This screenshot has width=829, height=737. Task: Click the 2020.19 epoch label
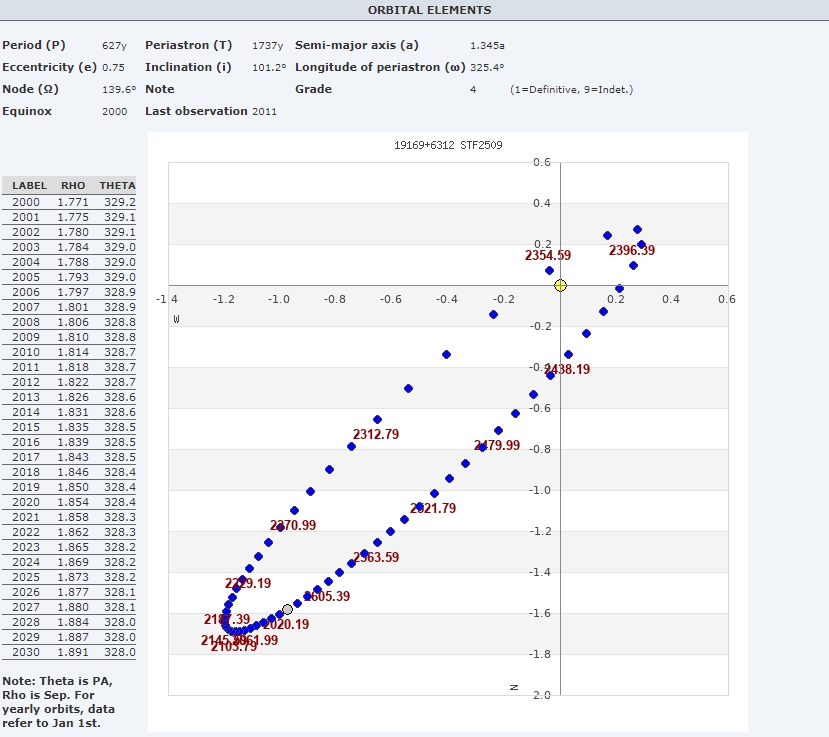coord(286,625)
